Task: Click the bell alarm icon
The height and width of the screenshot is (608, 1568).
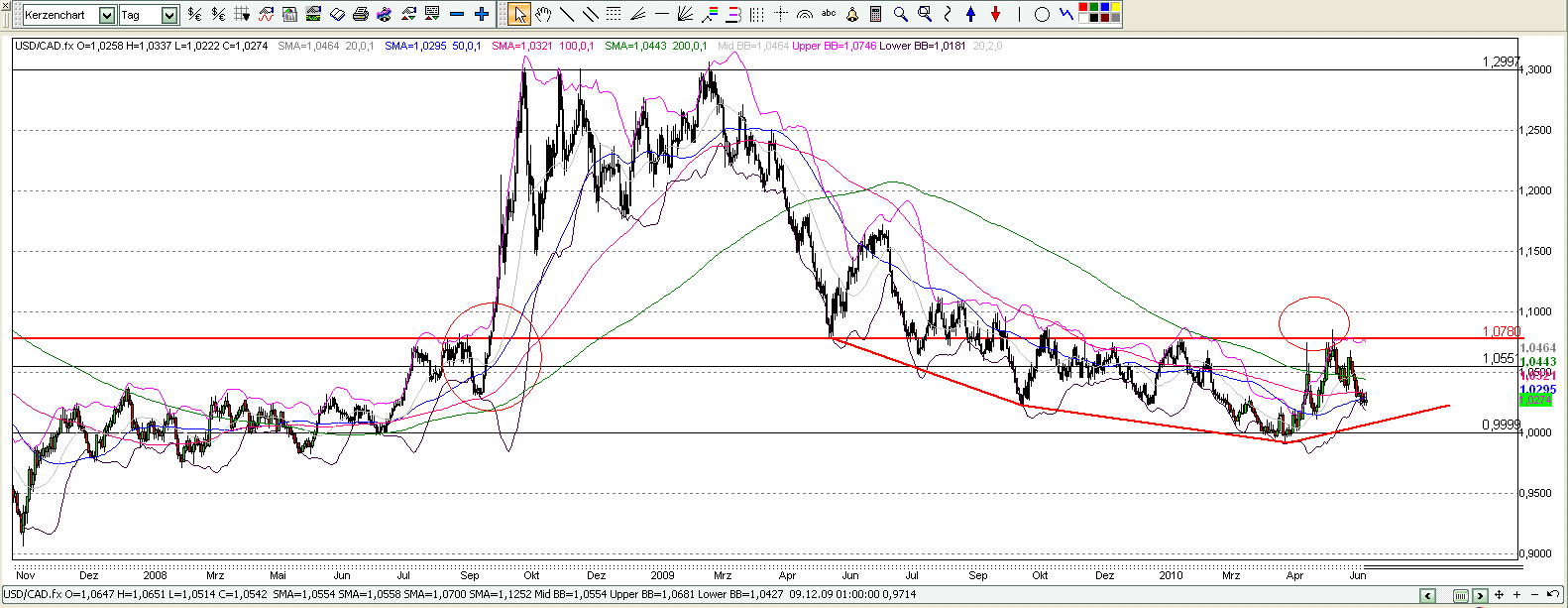Action: point(852,14)
